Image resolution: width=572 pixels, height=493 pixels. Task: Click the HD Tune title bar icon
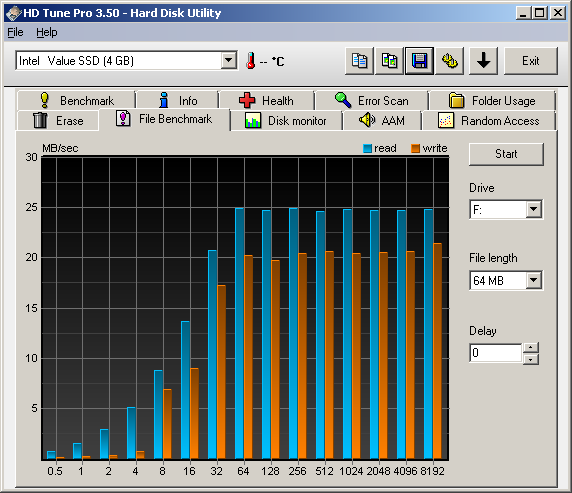pos(13,13)
